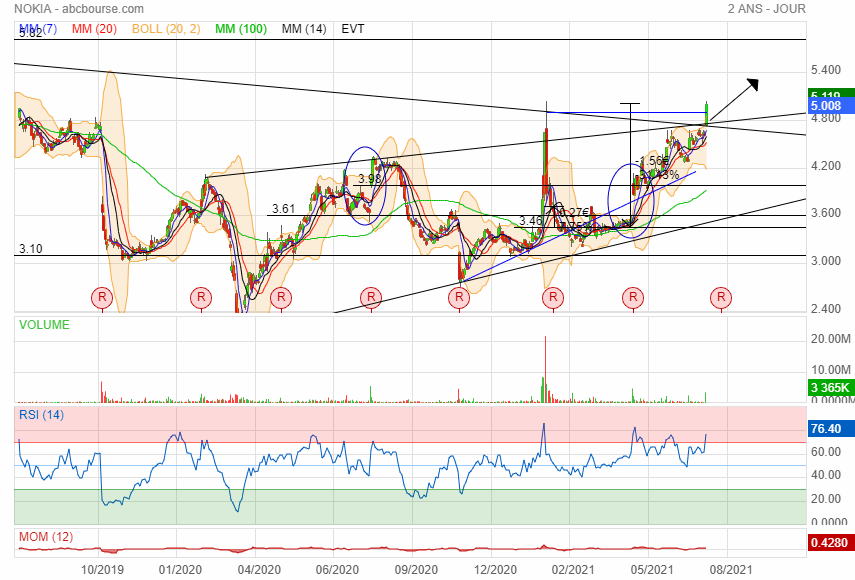Select the EVT legend label
855x580 pixels.
coord(353,29)
